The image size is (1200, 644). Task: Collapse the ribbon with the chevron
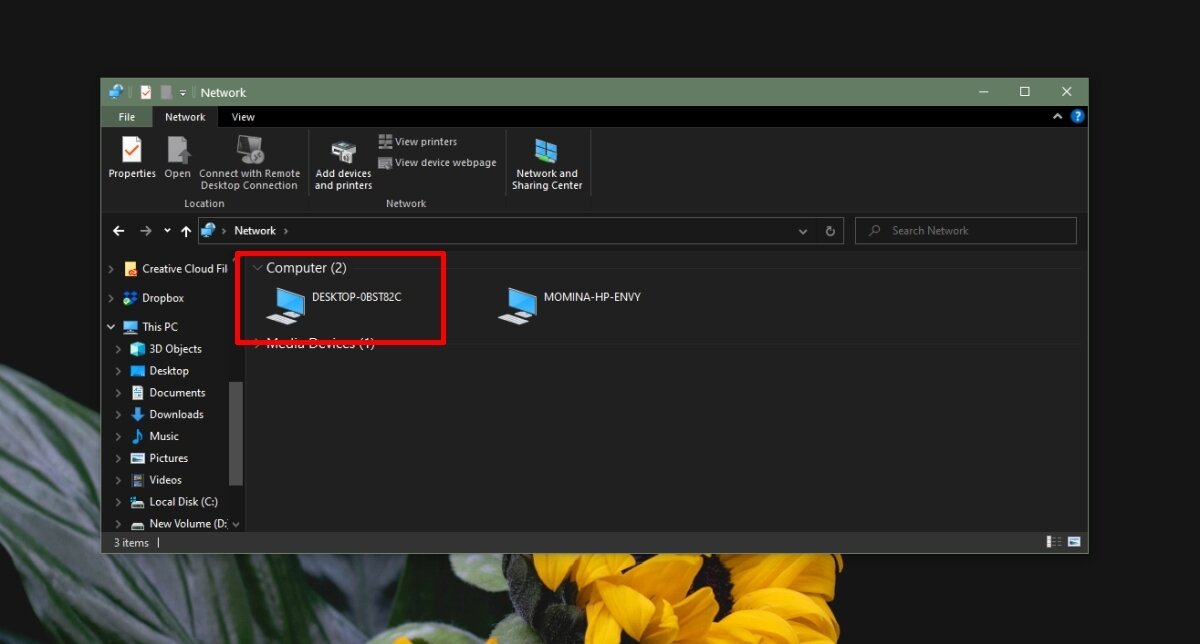coord(1057,116)
